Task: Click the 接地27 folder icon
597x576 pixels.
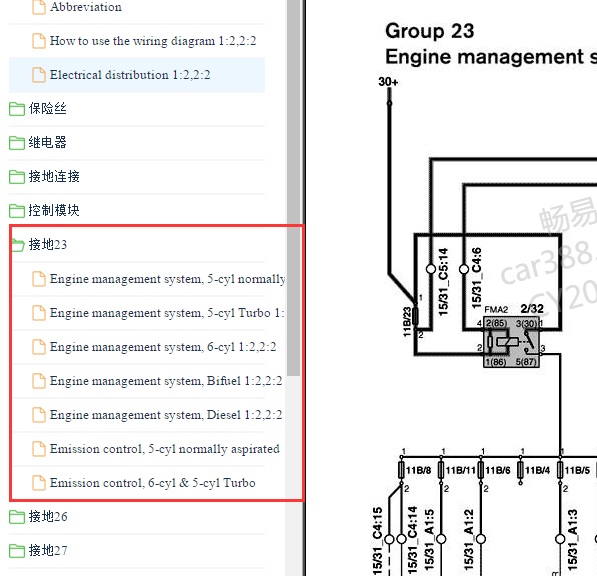Action: coord(17,550)
